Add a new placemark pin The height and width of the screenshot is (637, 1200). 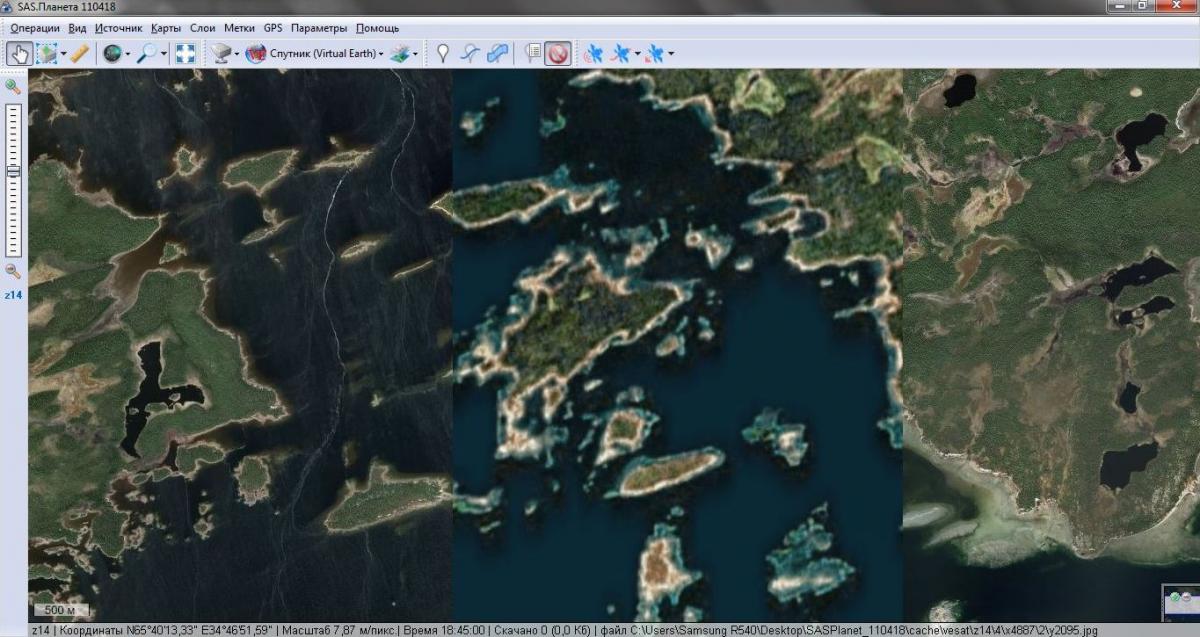[x=442, y=54]
